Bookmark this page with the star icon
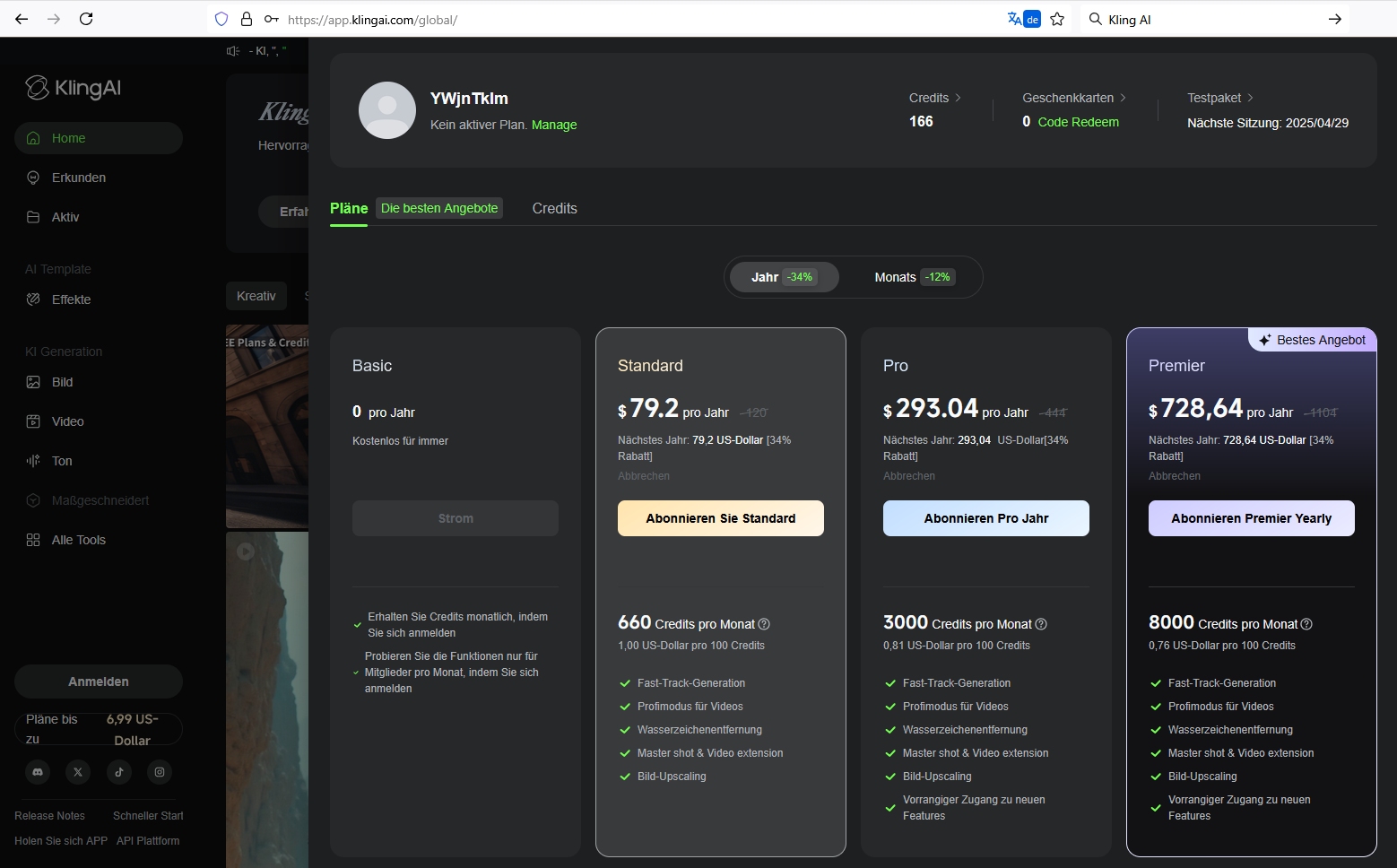Screen dimensions: 1397x868 click(x=1057, y=19)
